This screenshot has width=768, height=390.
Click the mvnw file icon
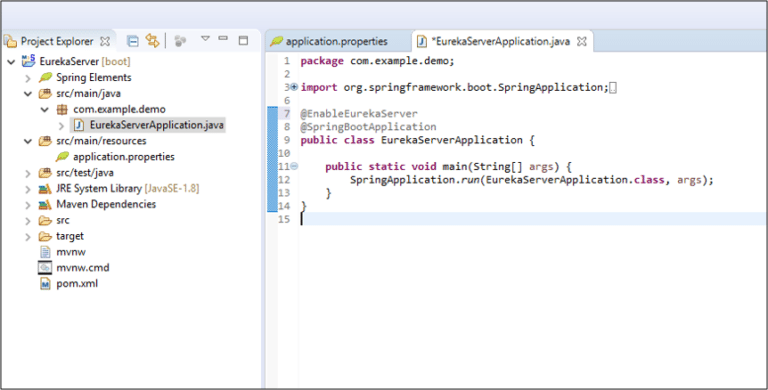(x=45, y=252)
